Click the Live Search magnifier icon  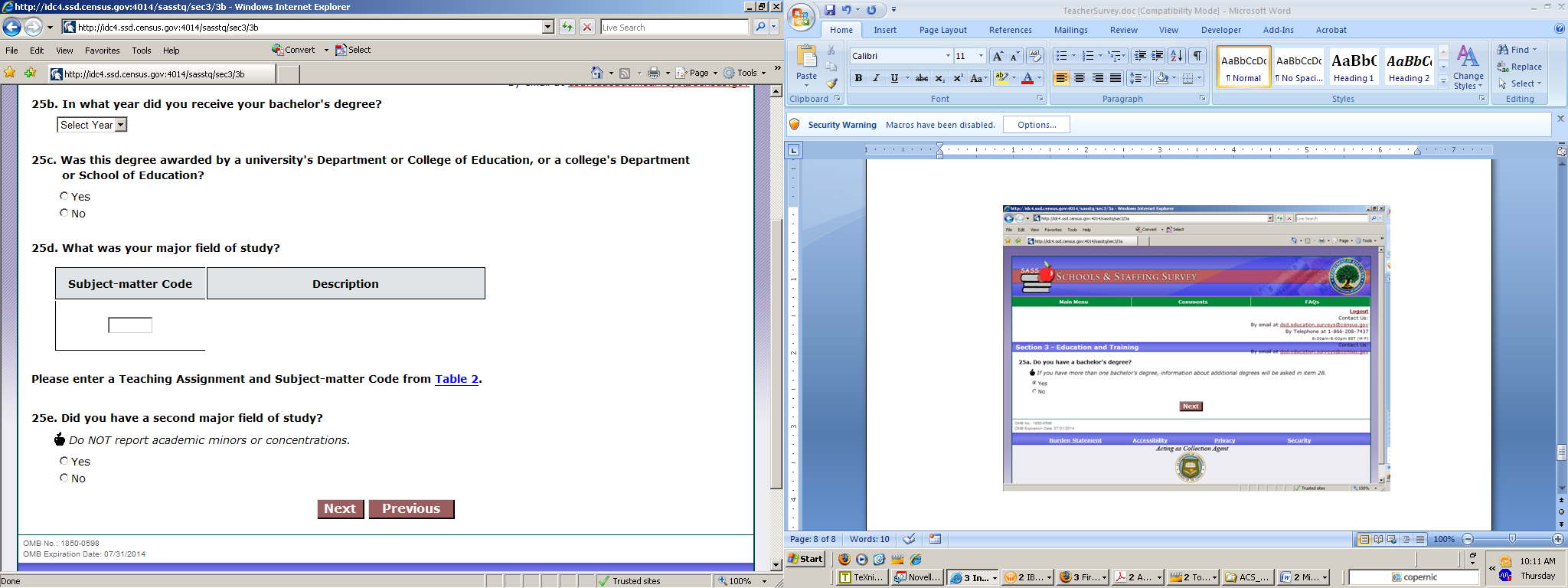[x=760, y=28]
